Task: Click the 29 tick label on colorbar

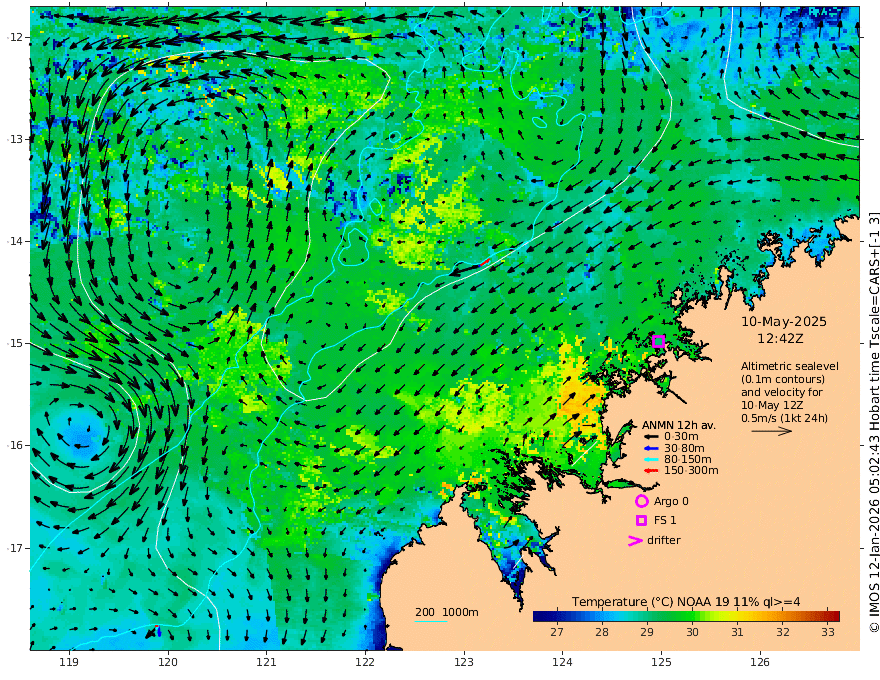Action: pos(647,632)
